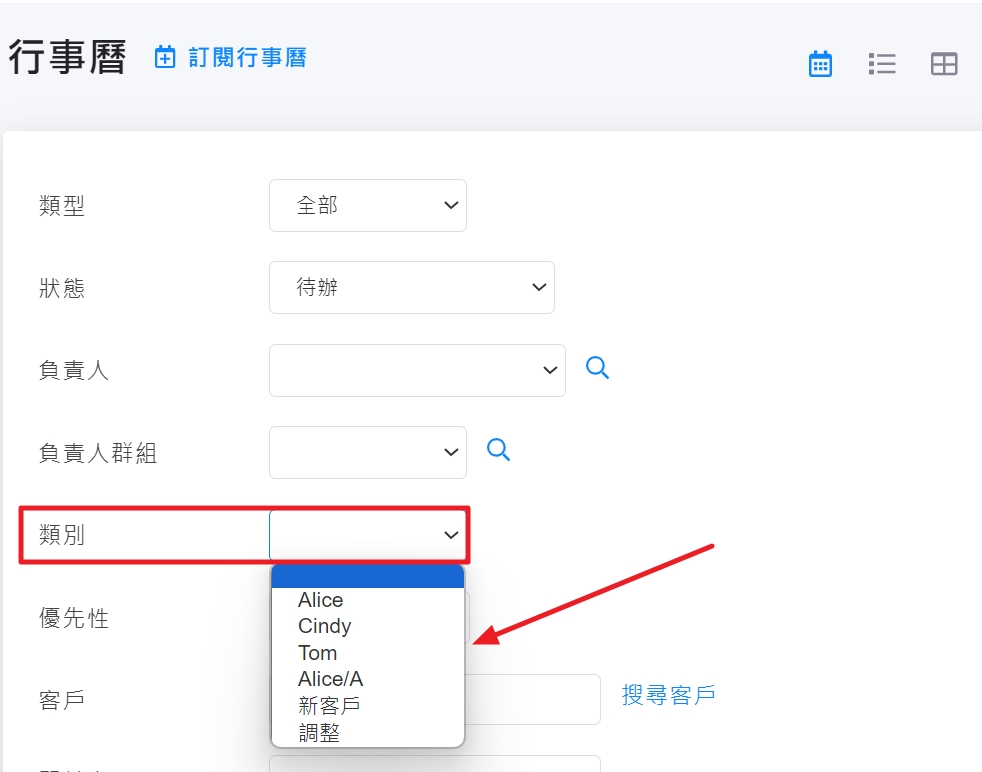
Task: Expand the 負責人群組 dropdown
Action: pos(367,452)
